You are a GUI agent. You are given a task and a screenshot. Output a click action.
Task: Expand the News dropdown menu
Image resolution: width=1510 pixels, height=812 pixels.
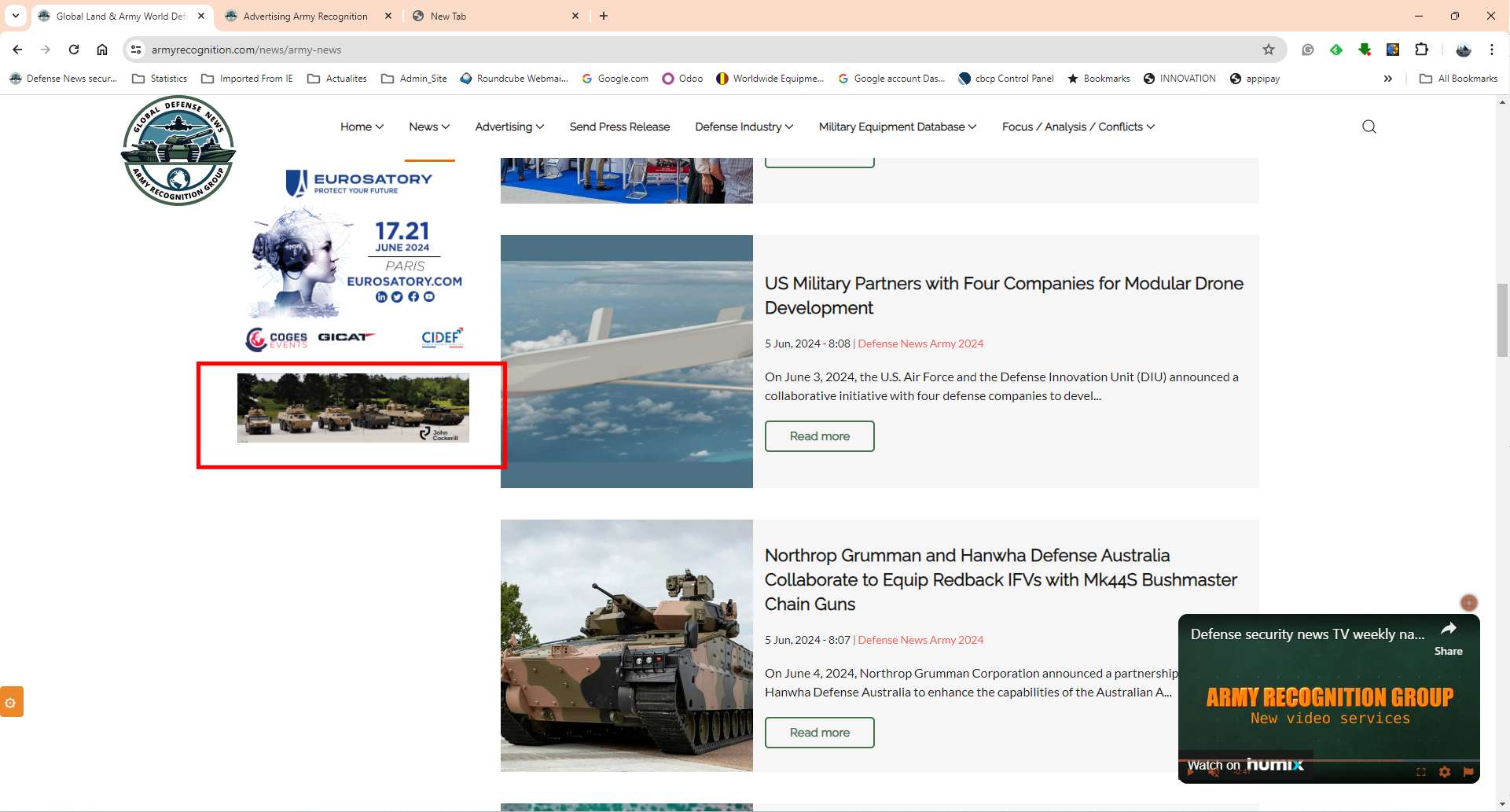coord(429,127)
